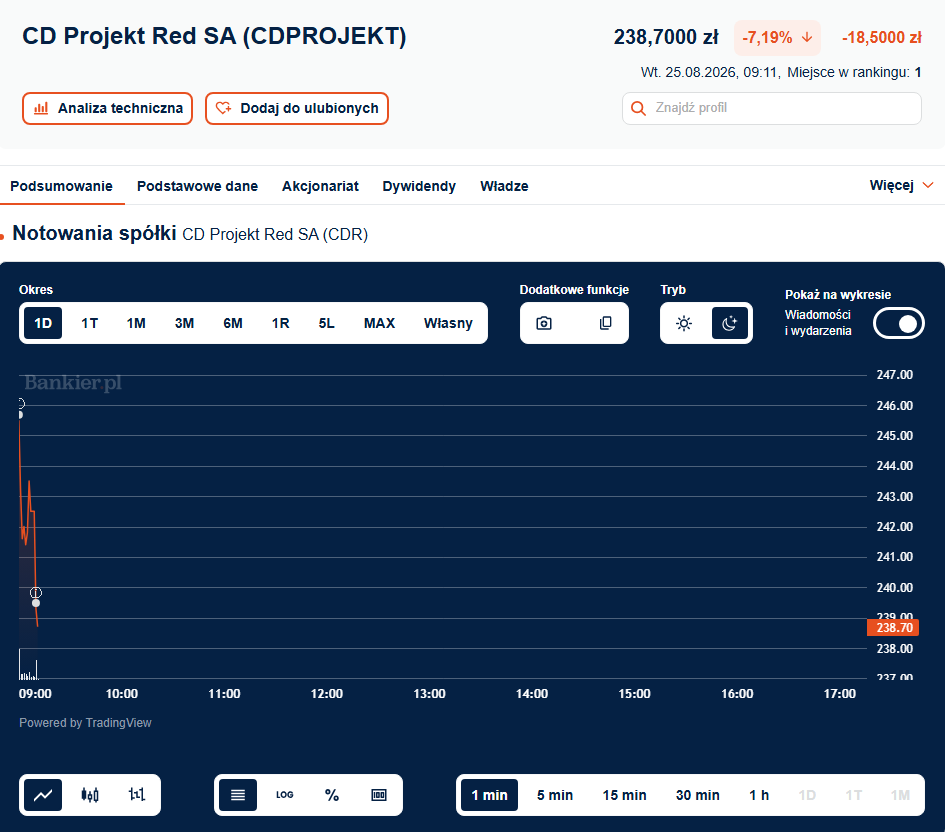Click the 247.00 price axis label
945x832 pixels.
click(x=894, y=375)
